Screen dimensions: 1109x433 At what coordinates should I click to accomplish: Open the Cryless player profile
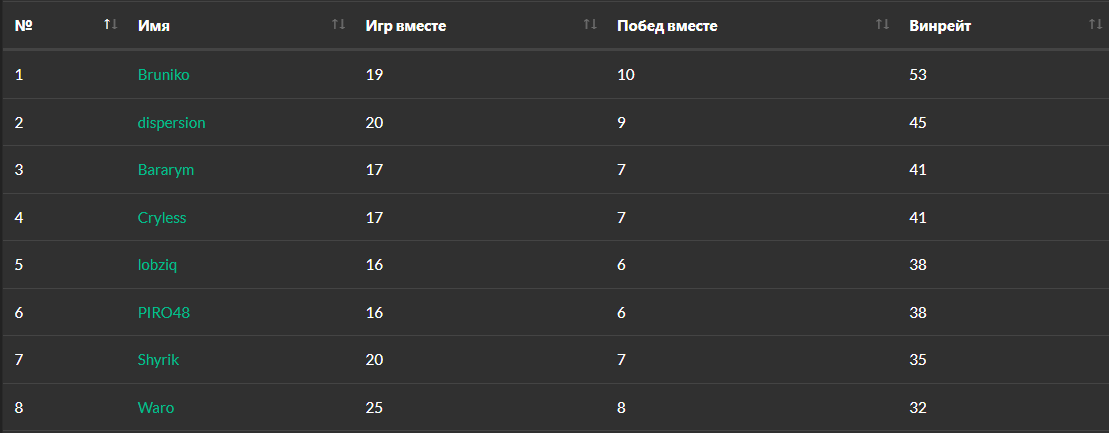click(x=162, y=218)
